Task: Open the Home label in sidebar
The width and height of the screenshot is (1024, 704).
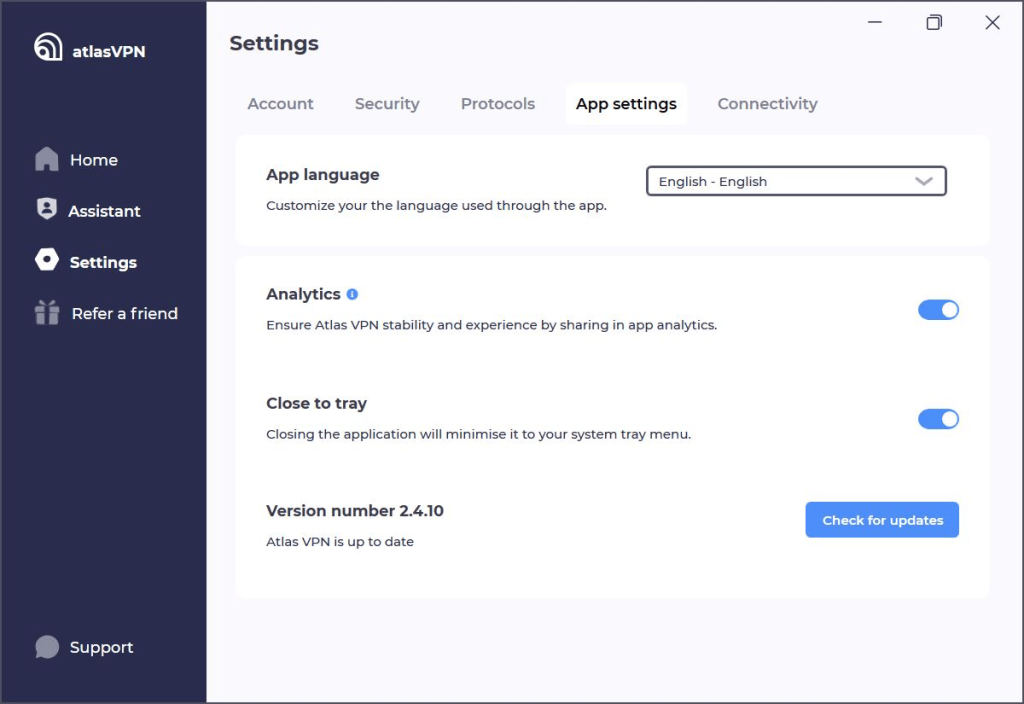Action: tap(94, 160)
